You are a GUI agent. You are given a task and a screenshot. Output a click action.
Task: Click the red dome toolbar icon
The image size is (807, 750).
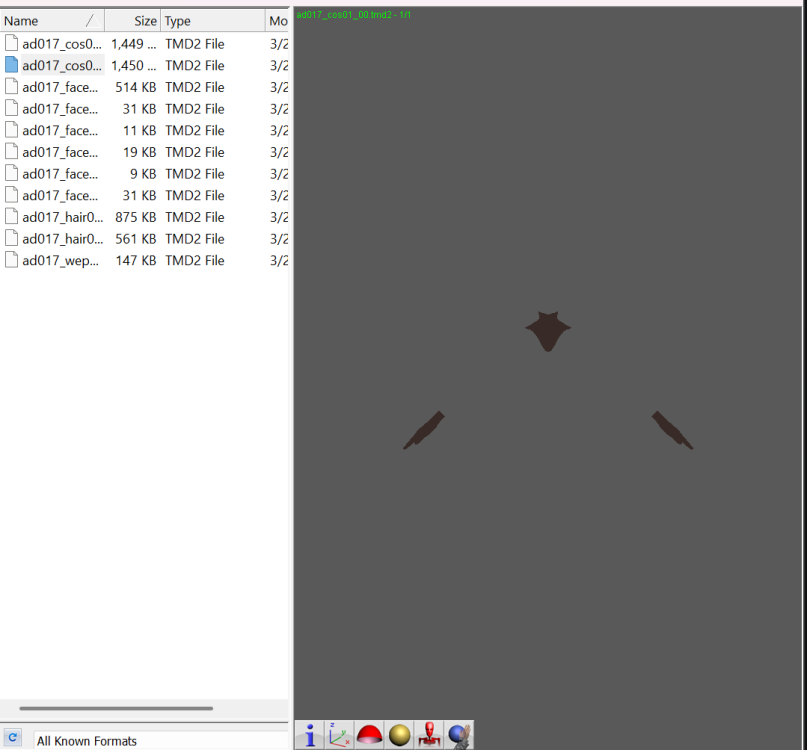(370, 735)
